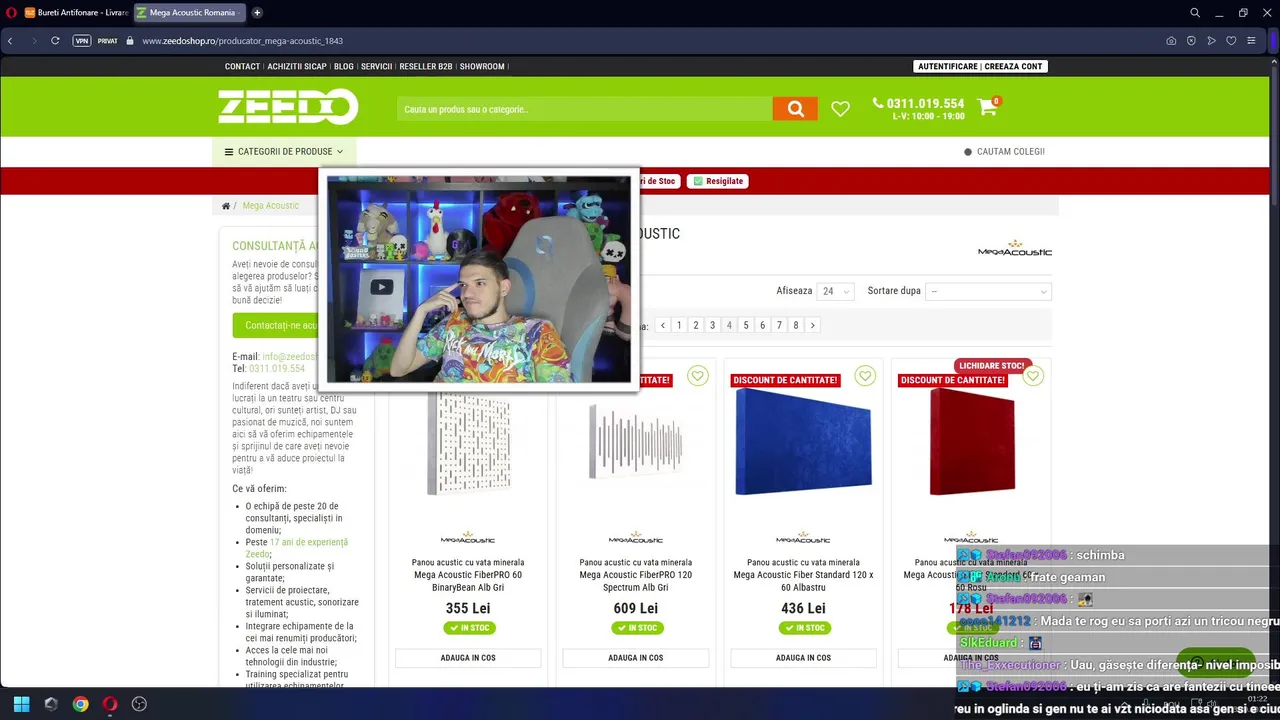
Task: Open the browser shield ad-blocker icon
Action: [1191, 41]
